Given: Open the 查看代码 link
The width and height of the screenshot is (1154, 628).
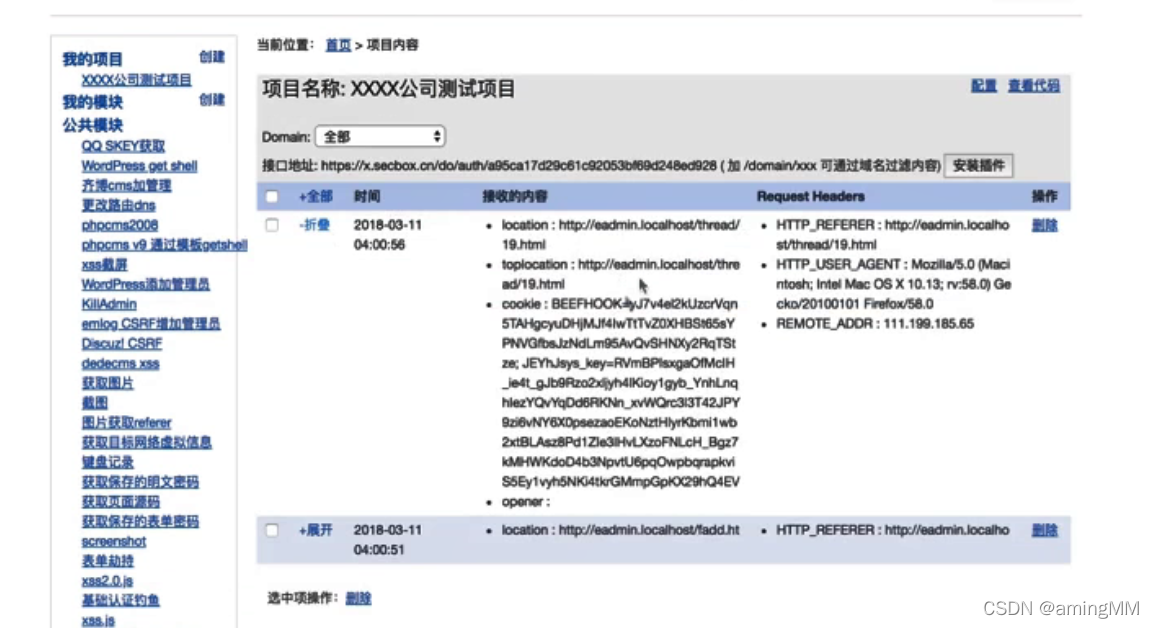Looking at the screenshot, I should 1033,86.
